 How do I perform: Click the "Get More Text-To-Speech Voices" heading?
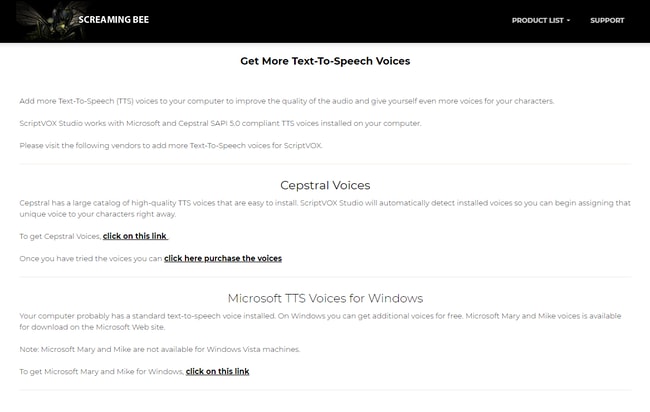coord(325,61)
